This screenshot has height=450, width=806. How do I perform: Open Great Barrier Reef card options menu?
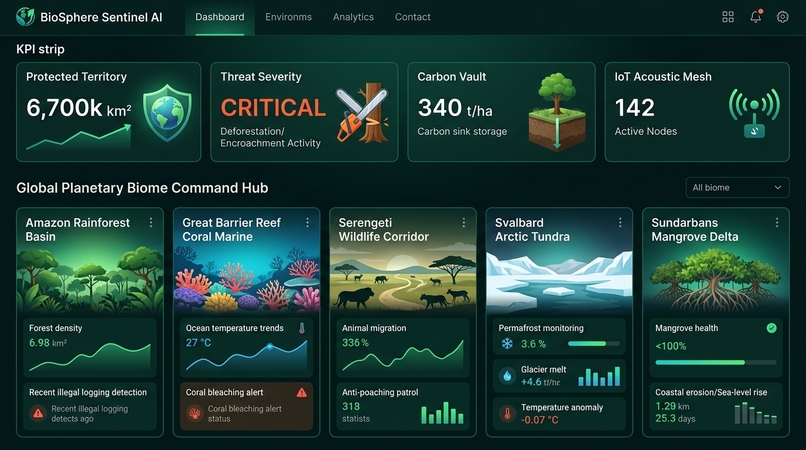[307, 222]
